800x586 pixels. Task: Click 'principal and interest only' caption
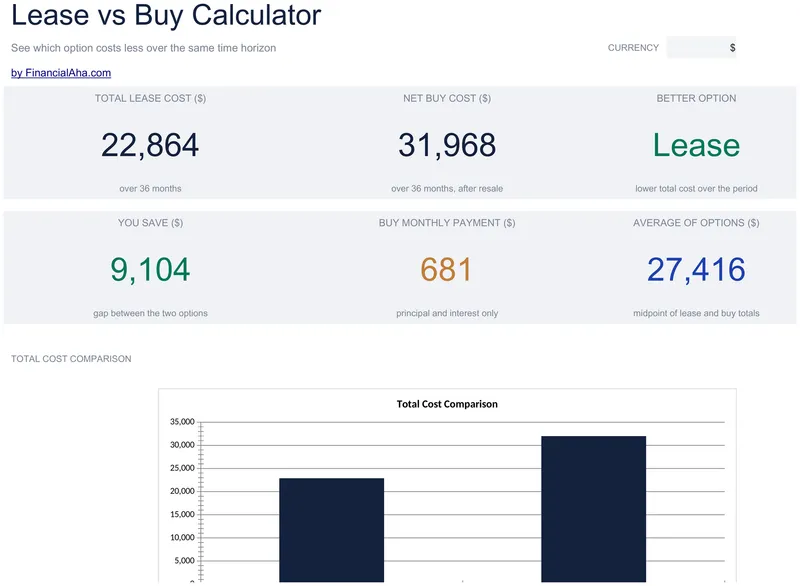coord(447,313)
